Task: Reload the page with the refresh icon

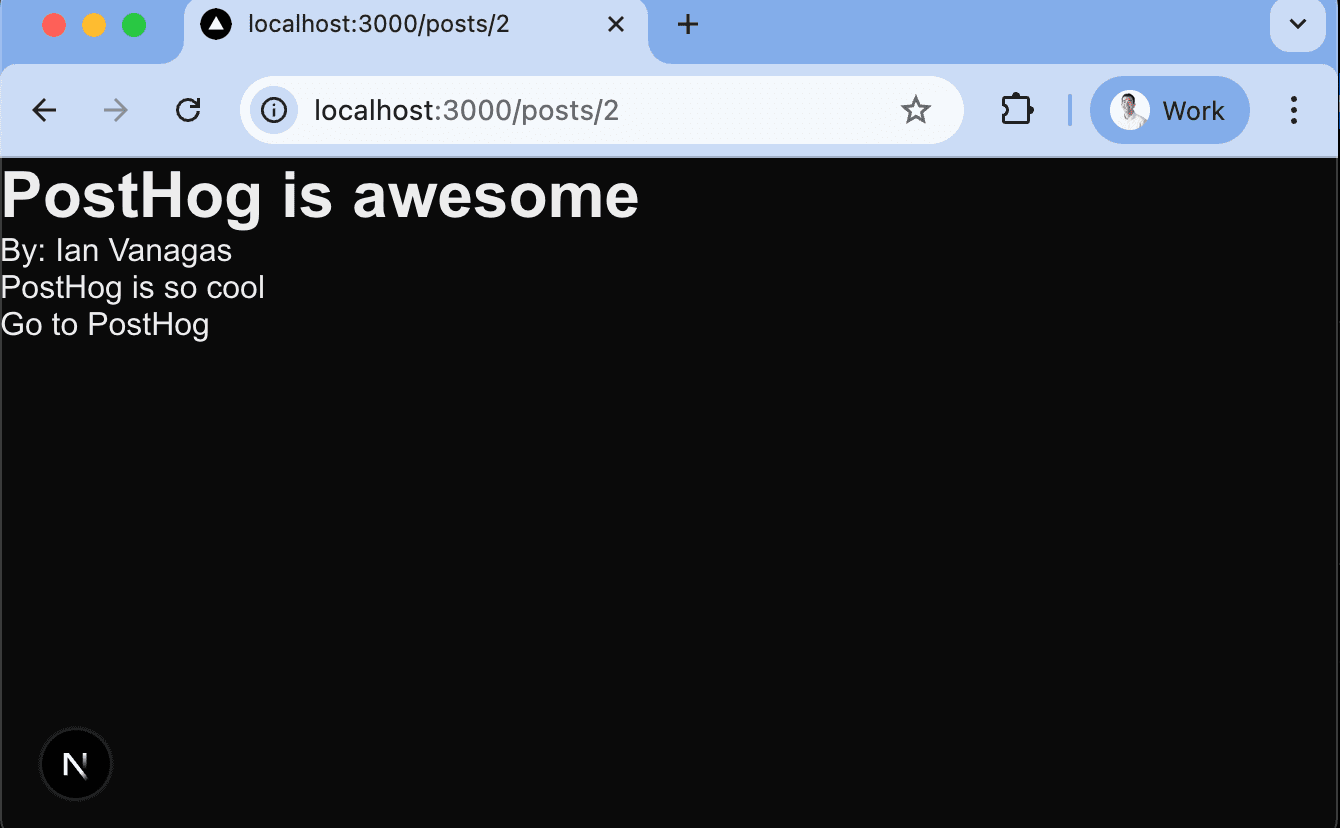Action: 188,110
